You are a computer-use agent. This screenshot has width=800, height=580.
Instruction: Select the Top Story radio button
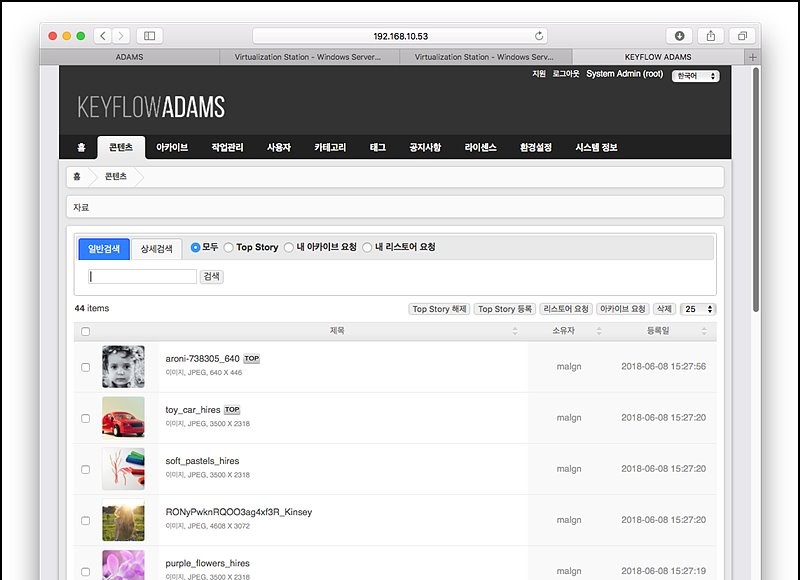(229, 247)
